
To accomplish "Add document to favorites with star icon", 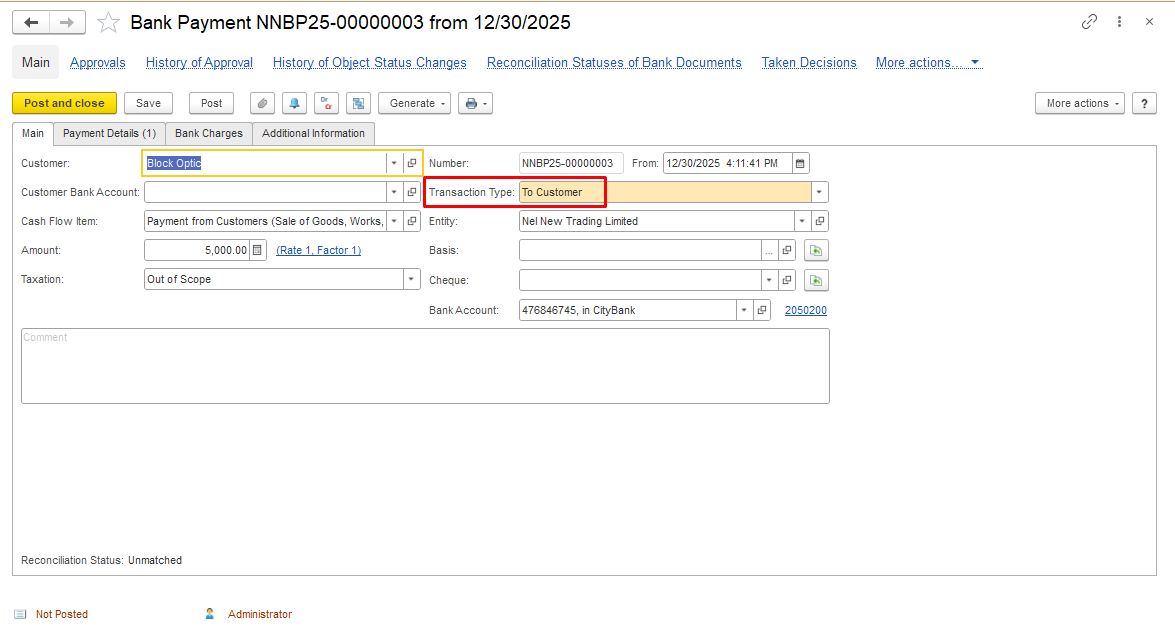I will (108, 22).
